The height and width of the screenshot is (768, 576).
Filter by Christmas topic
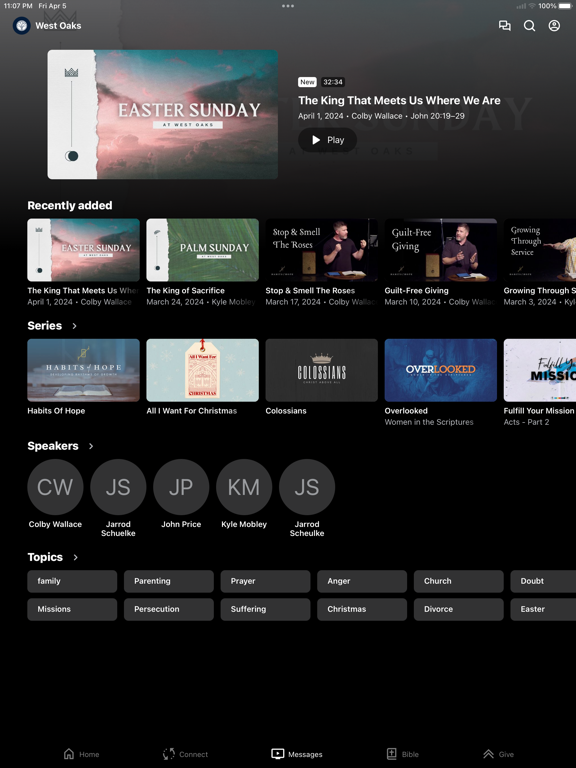pyautogui.click(x=362, y=609)
